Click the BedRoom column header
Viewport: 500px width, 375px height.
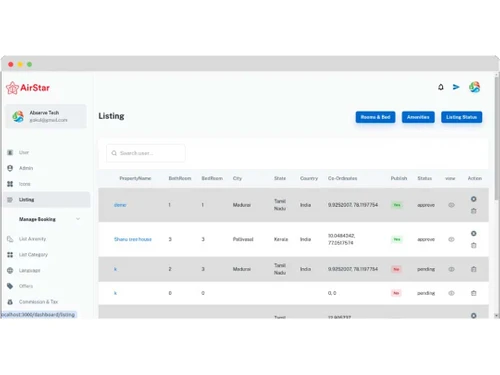[x=212, y=178]
